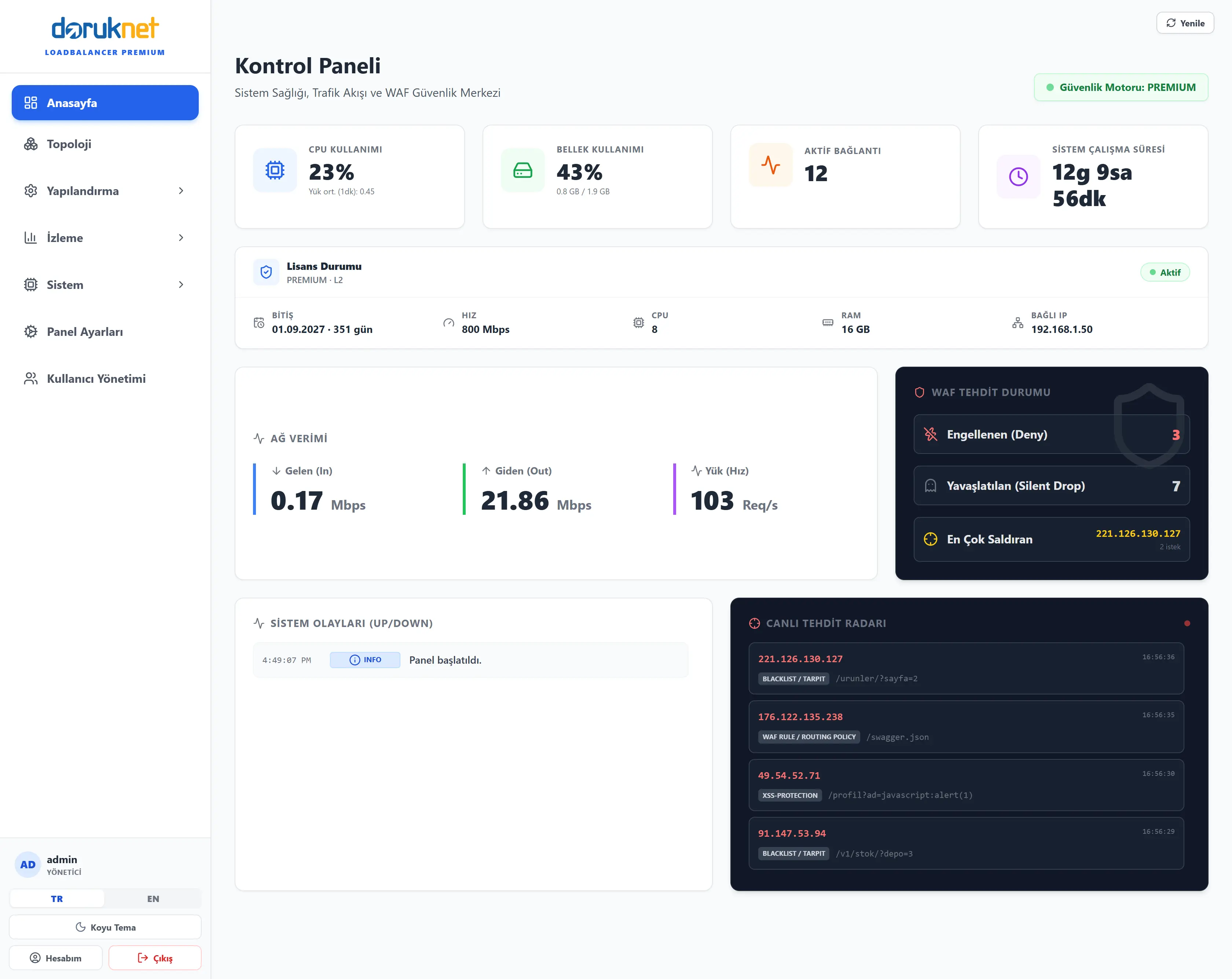Open the Topoloji page
Screen dimensions: 1232x979
pyautogui.click(x=105, y=144)
